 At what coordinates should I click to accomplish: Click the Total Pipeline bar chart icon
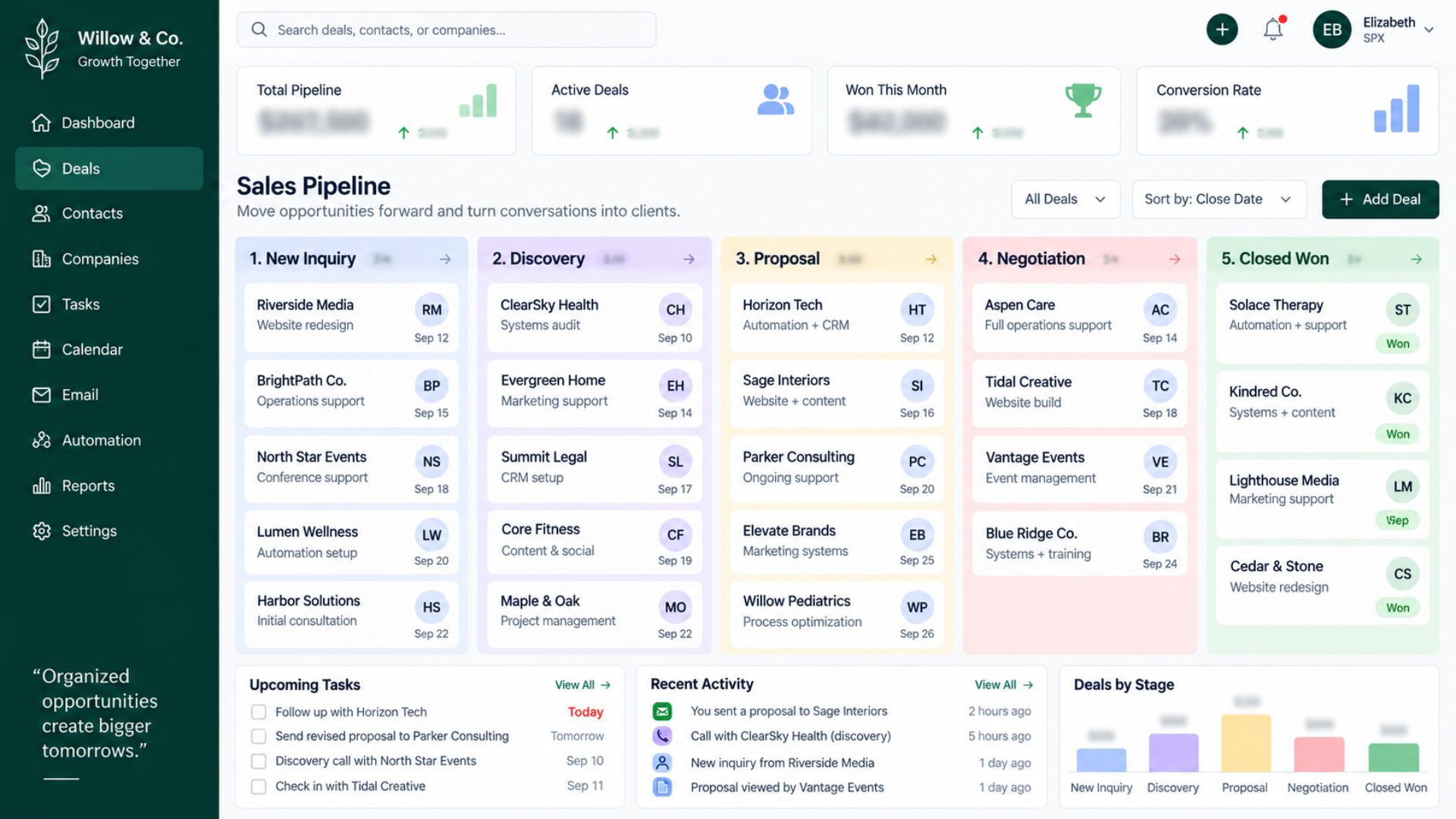tap(478, 101)
